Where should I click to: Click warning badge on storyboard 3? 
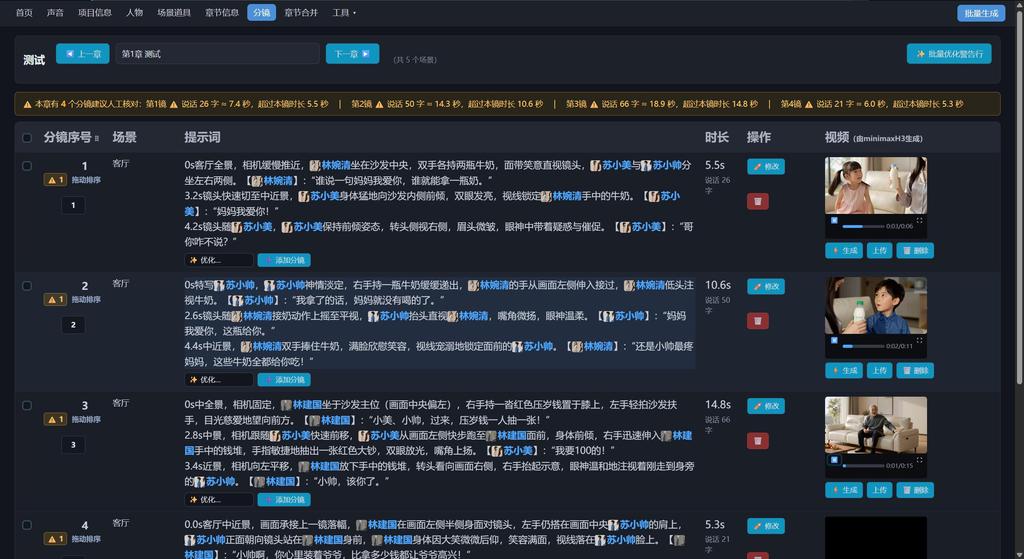pyautogui.click(x=56, y=419)
